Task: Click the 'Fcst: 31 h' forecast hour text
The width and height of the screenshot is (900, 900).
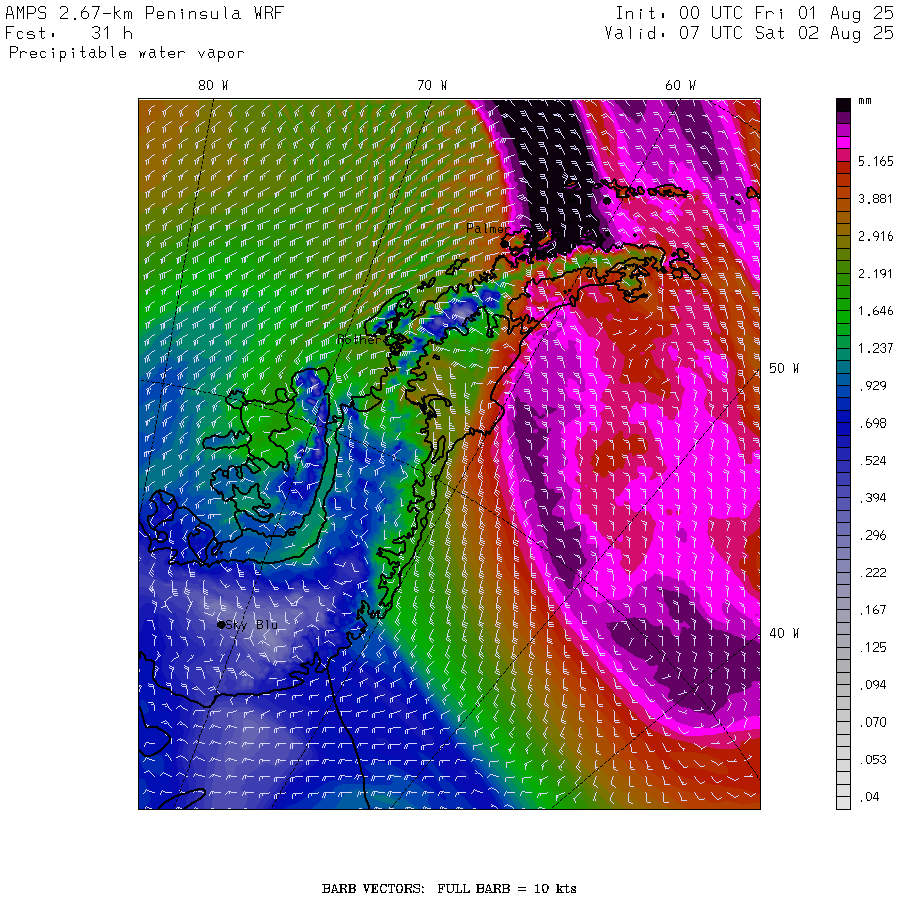Action: click(69, 33)
